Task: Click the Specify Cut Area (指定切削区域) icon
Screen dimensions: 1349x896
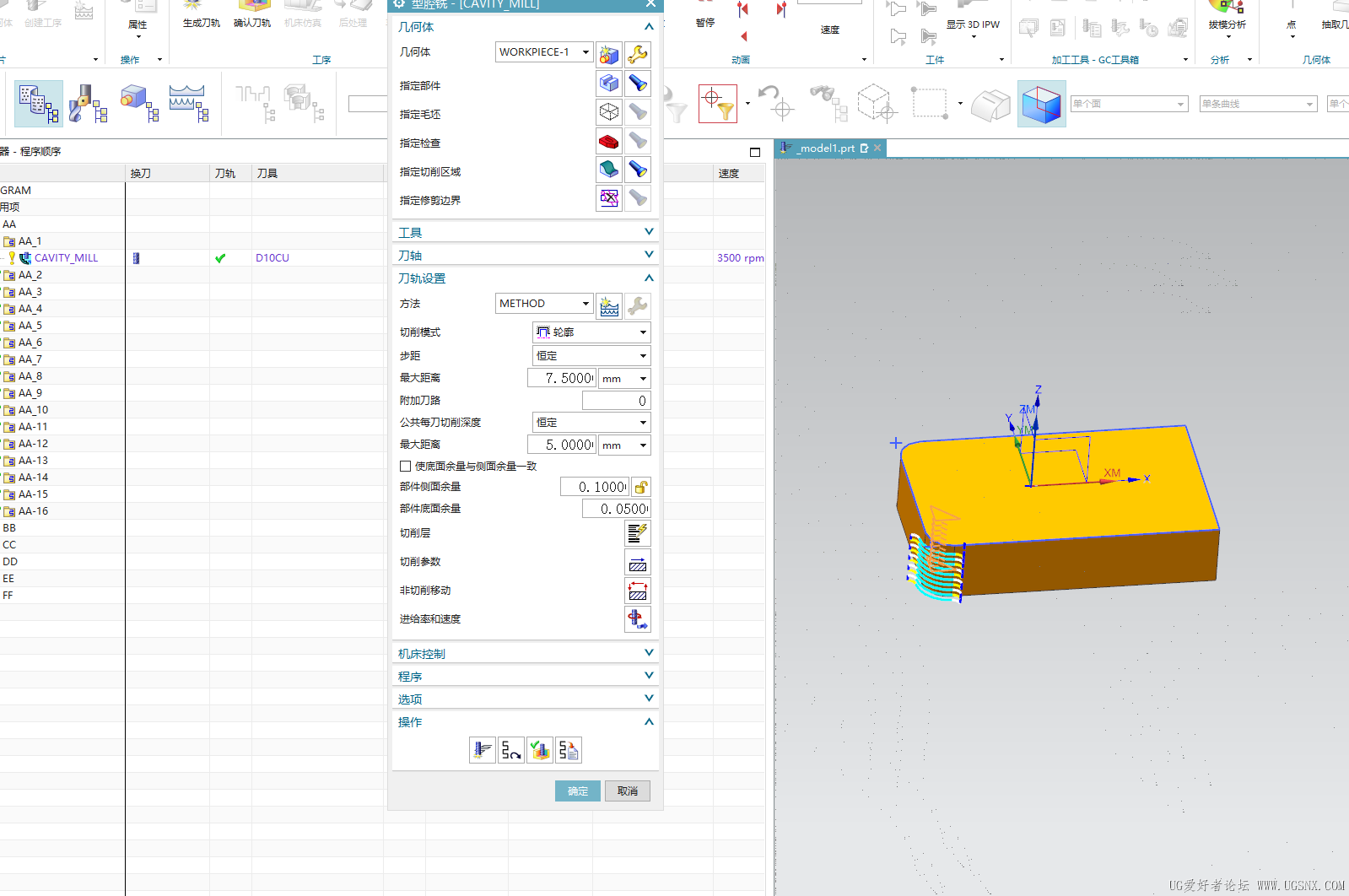Action: coord(609,170)
